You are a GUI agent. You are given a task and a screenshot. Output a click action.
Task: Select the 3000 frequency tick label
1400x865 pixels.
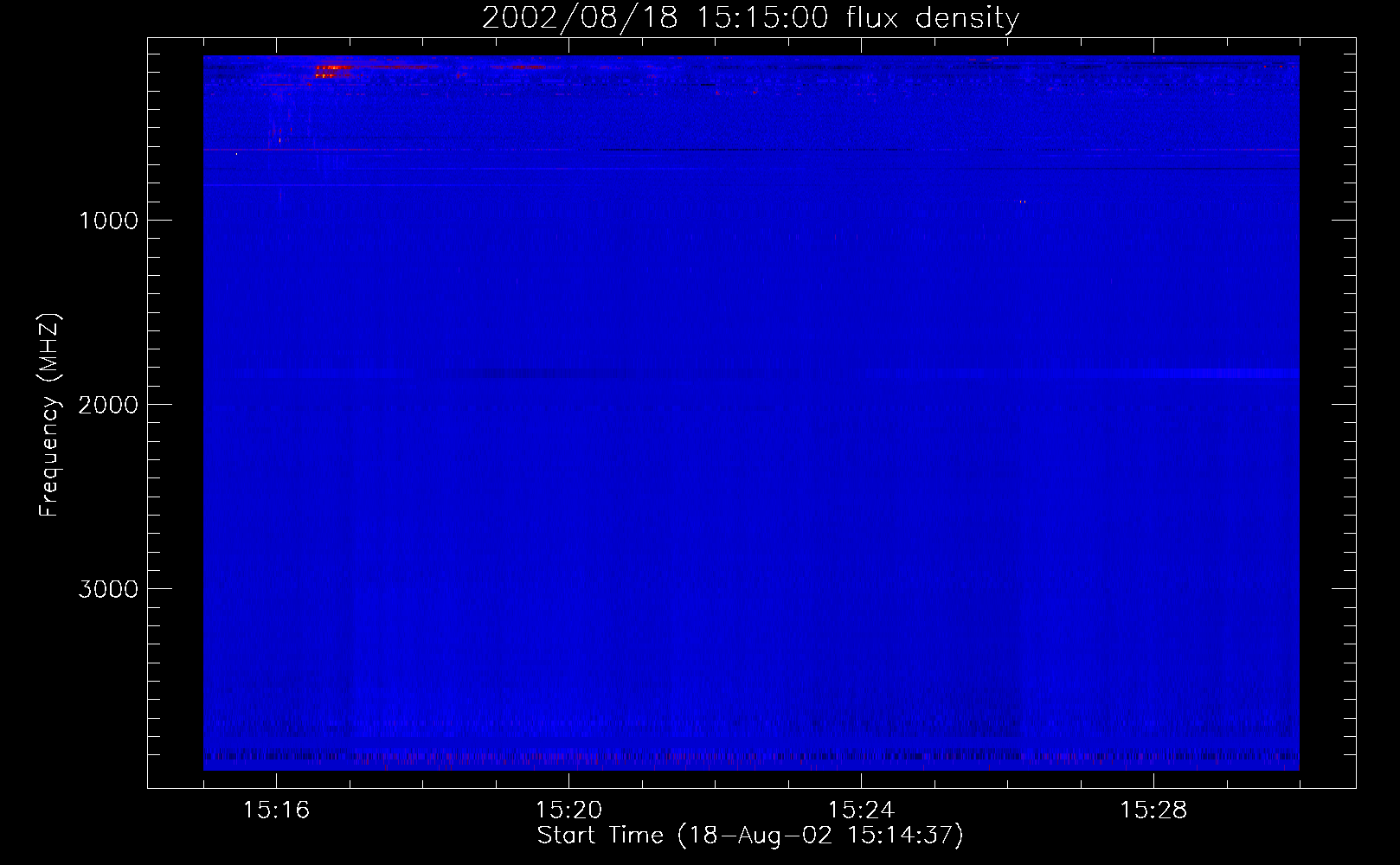pyautogui.click(x=108, y=589)
